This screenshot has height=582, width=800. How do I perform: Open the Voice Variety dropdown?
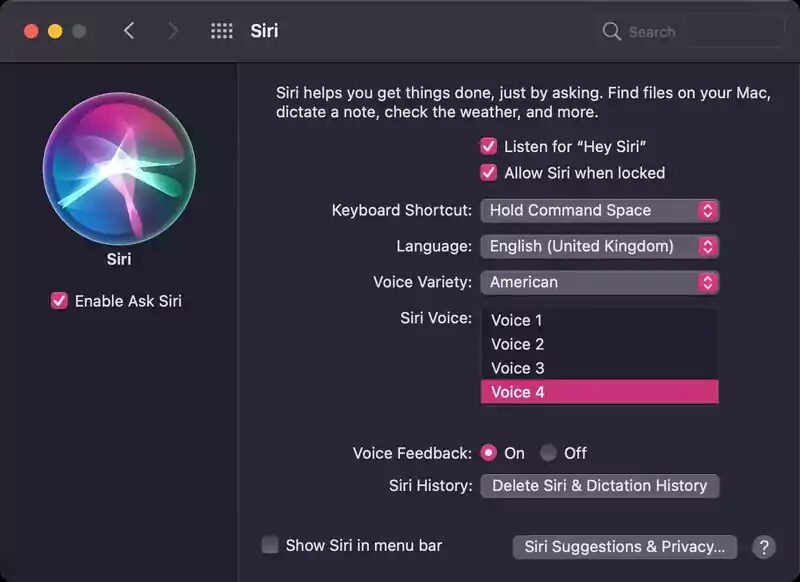[599, 282]
